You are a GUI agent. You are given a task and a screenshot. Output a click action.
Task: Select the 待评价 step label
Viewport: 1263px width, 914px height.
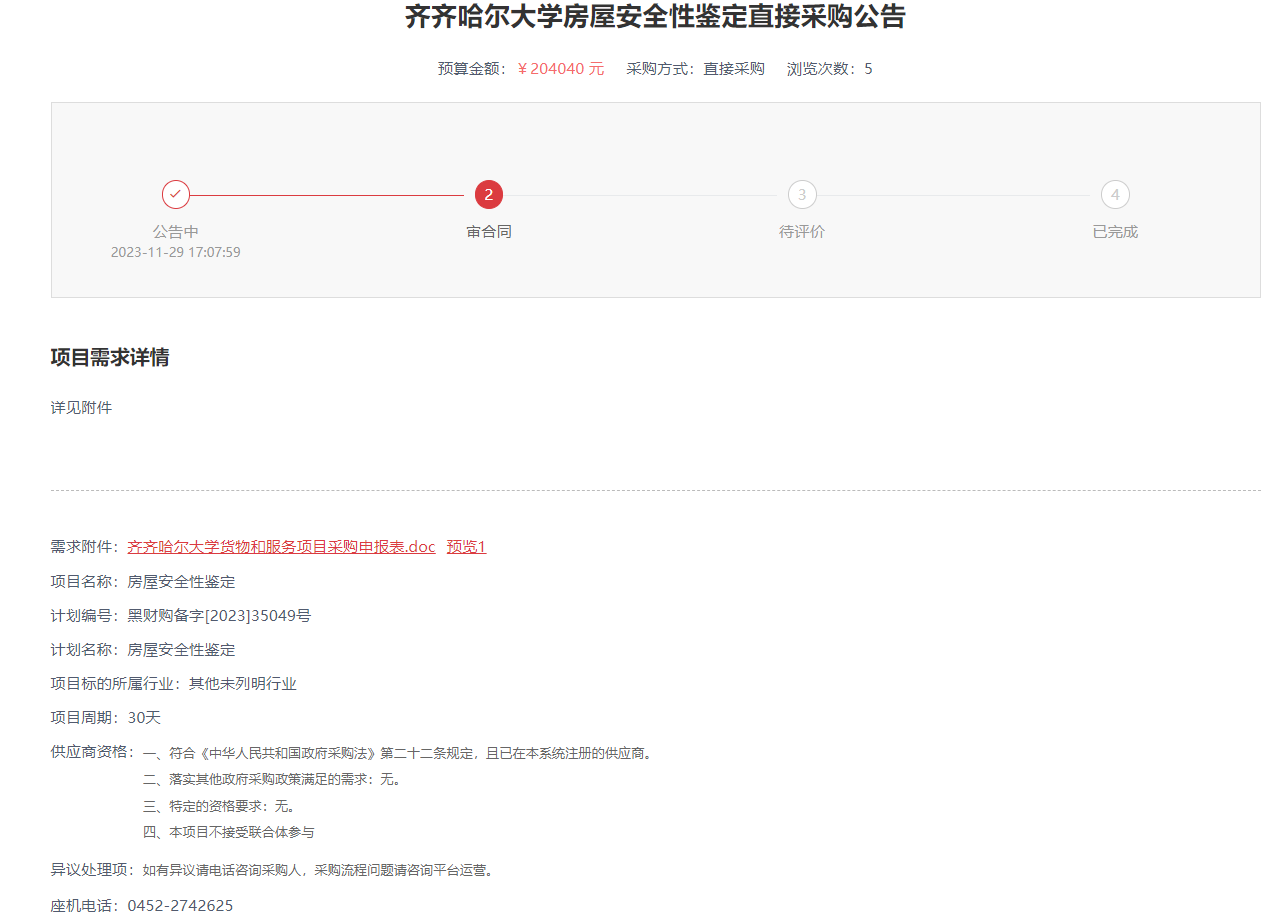coord(802,232)
